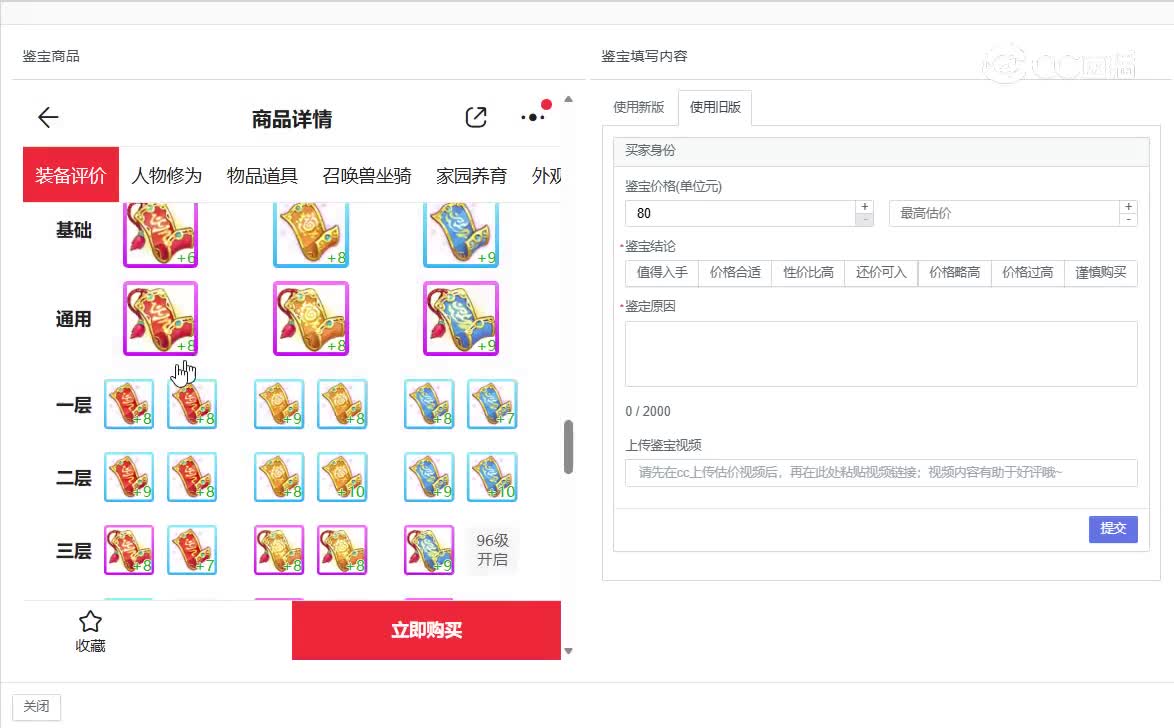Choose 价格略高 as the conclusion
The image size is (1174, 728).
[955, 273]
